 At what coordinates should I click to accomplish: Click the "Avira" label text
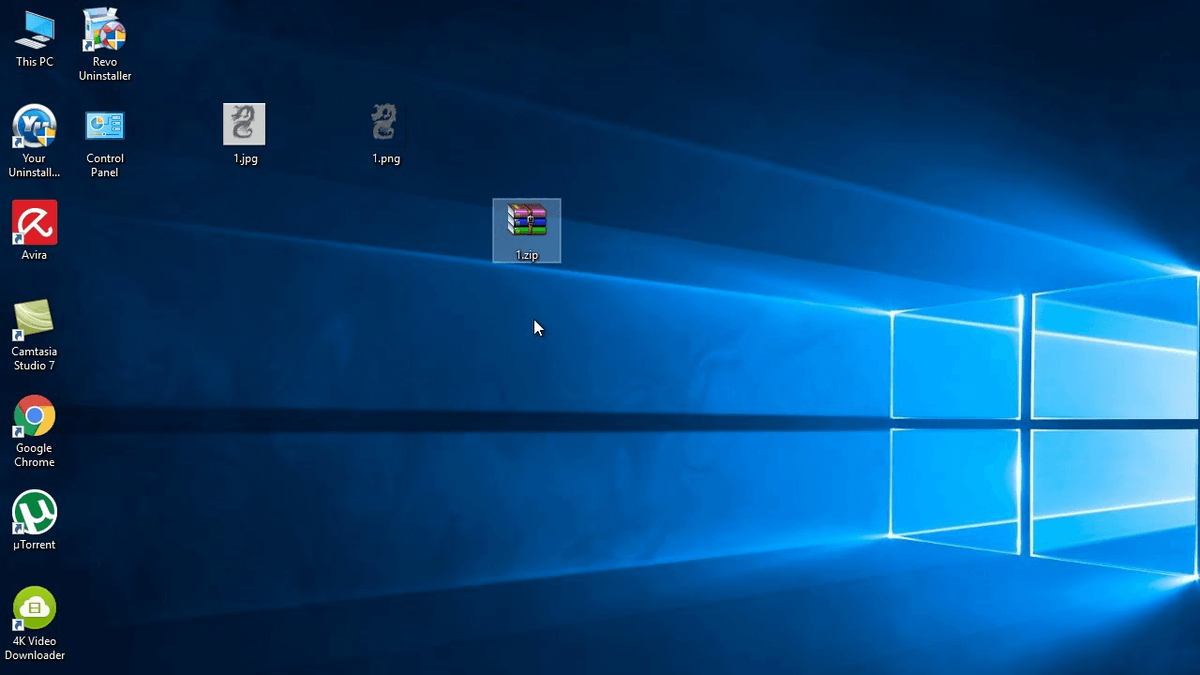(34, 255)
